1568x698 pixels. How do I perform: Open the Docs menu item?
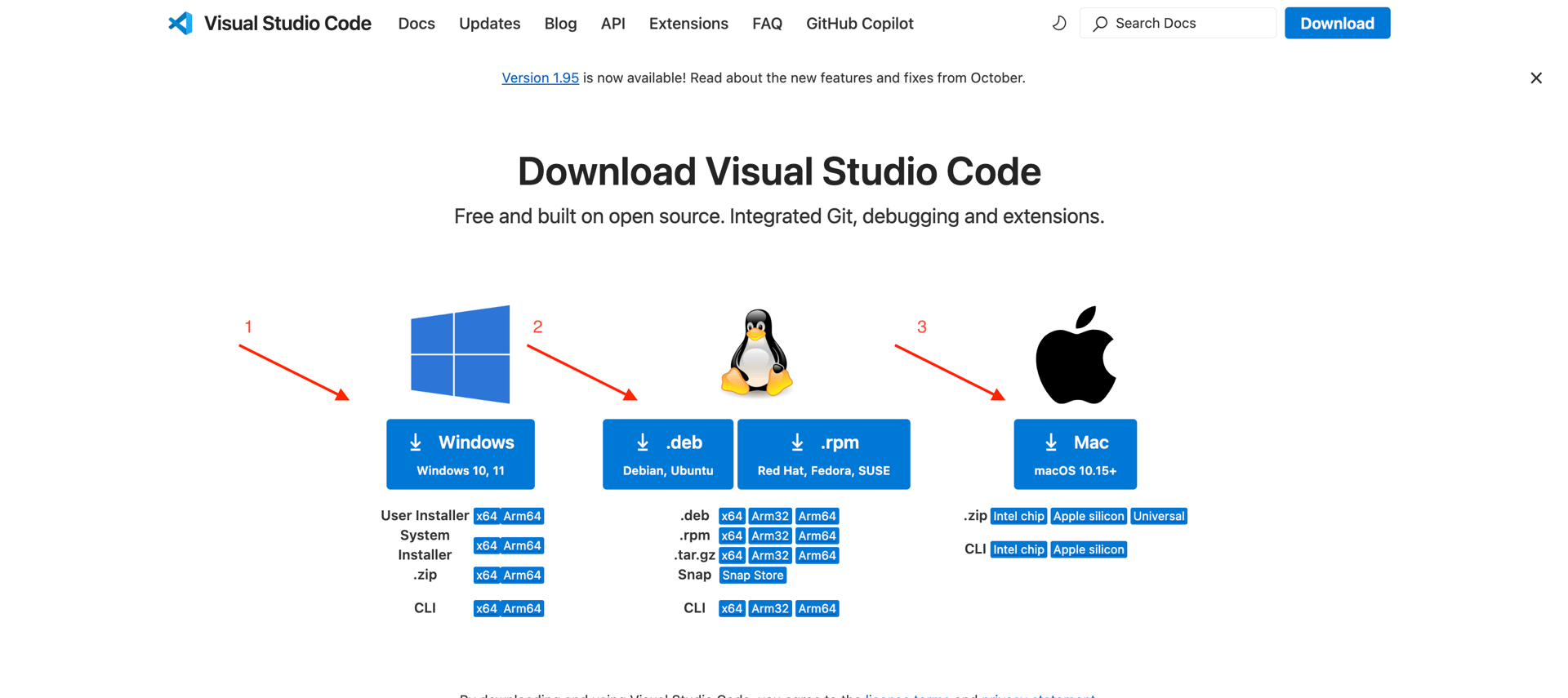click(416, 24)
